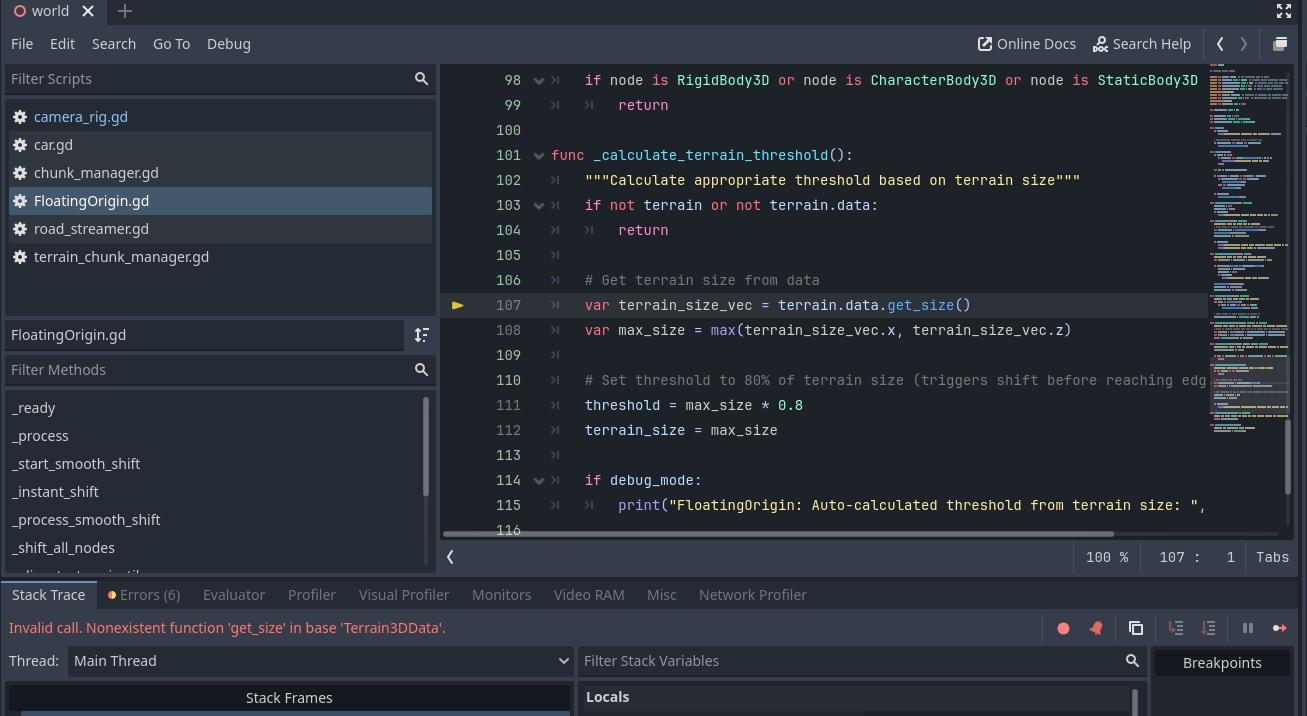Collapse the code fold arrow at line 103

coord(538,205)
